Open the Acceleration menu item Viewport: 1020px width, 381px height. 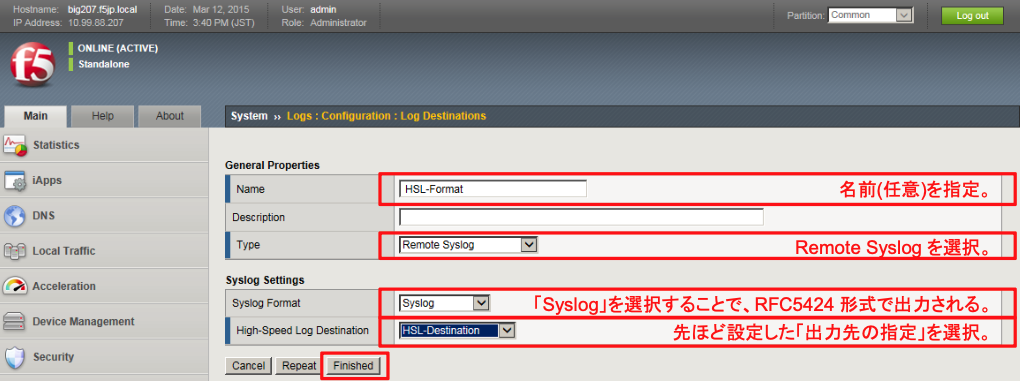[104, 286]
